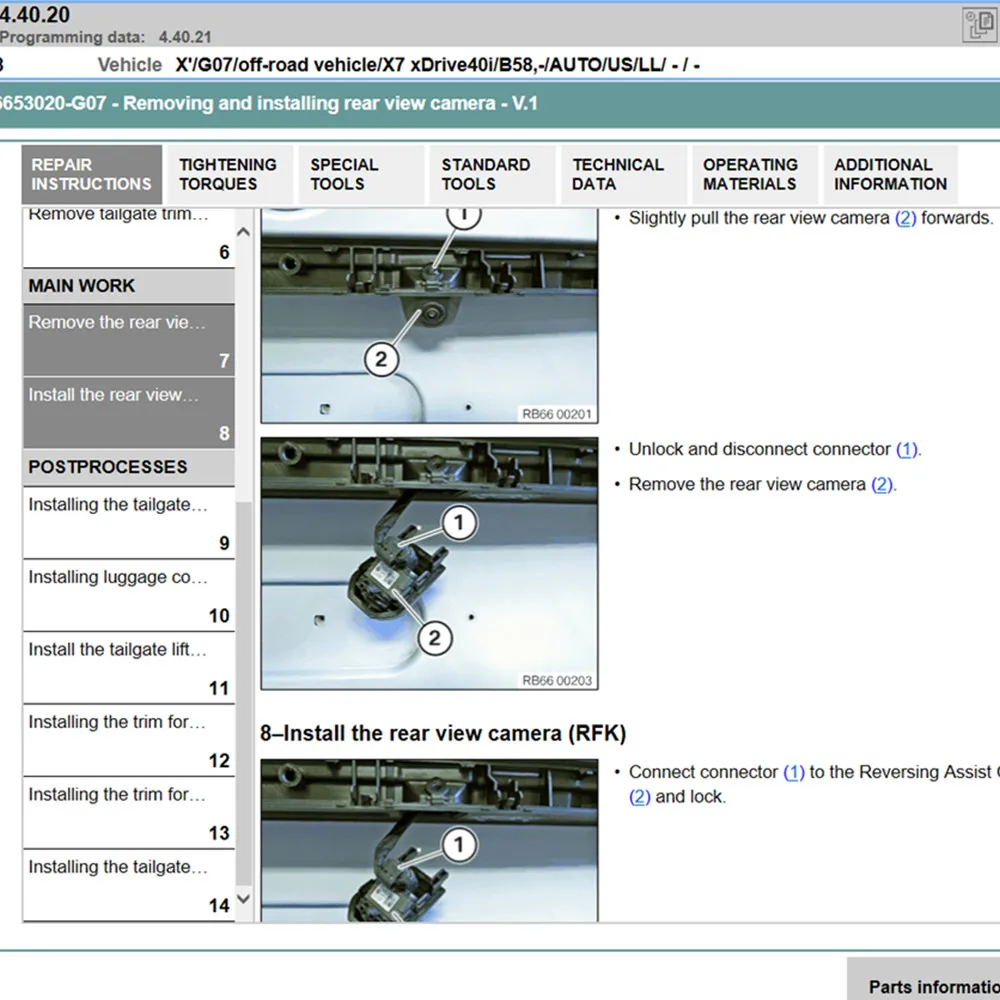
Task: Open image RB66 00203 of disconnected camera
Action: point(429,563)
